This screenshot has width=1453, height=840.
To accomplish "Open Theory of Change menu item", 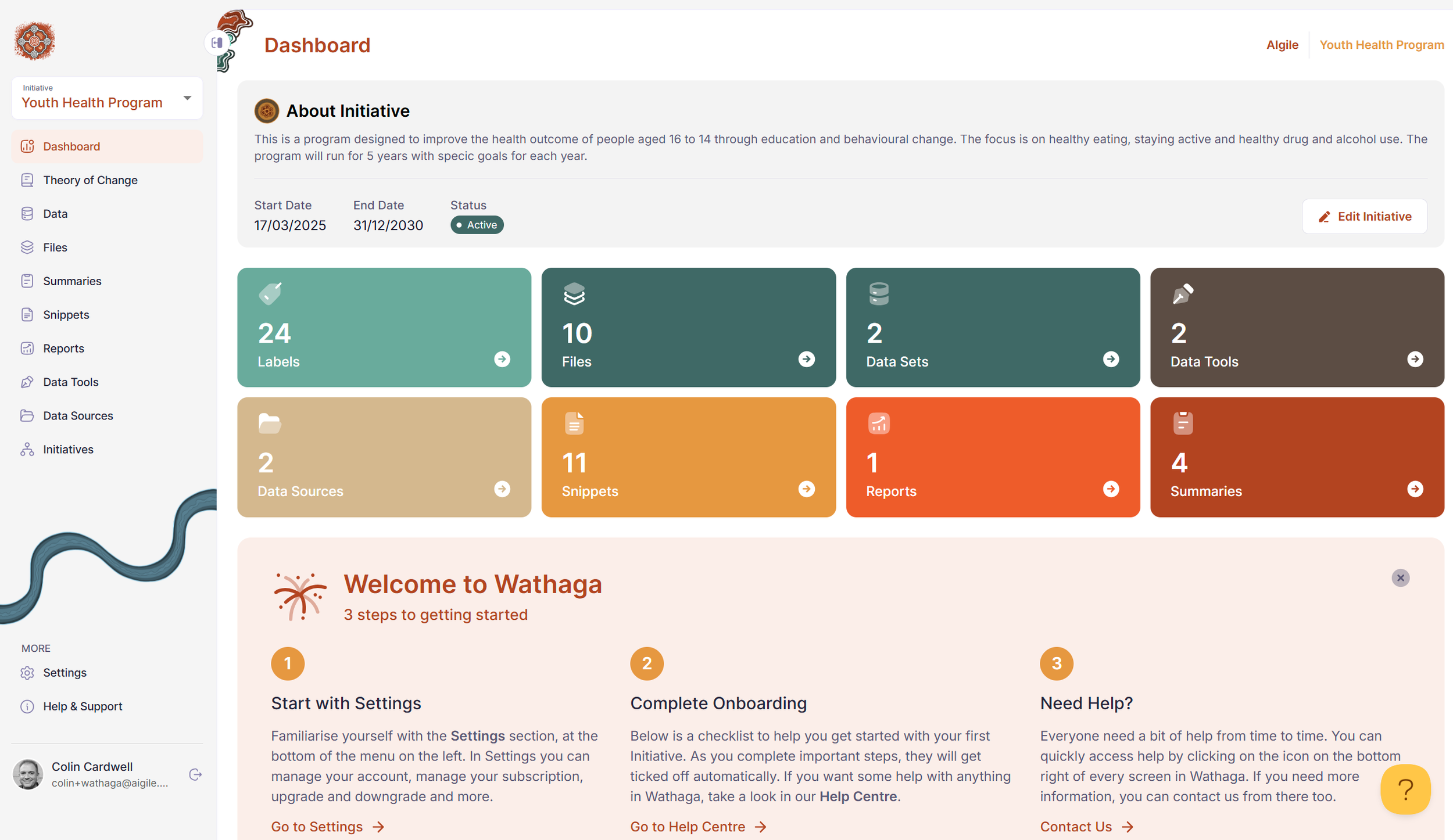I will coord(90,180).
